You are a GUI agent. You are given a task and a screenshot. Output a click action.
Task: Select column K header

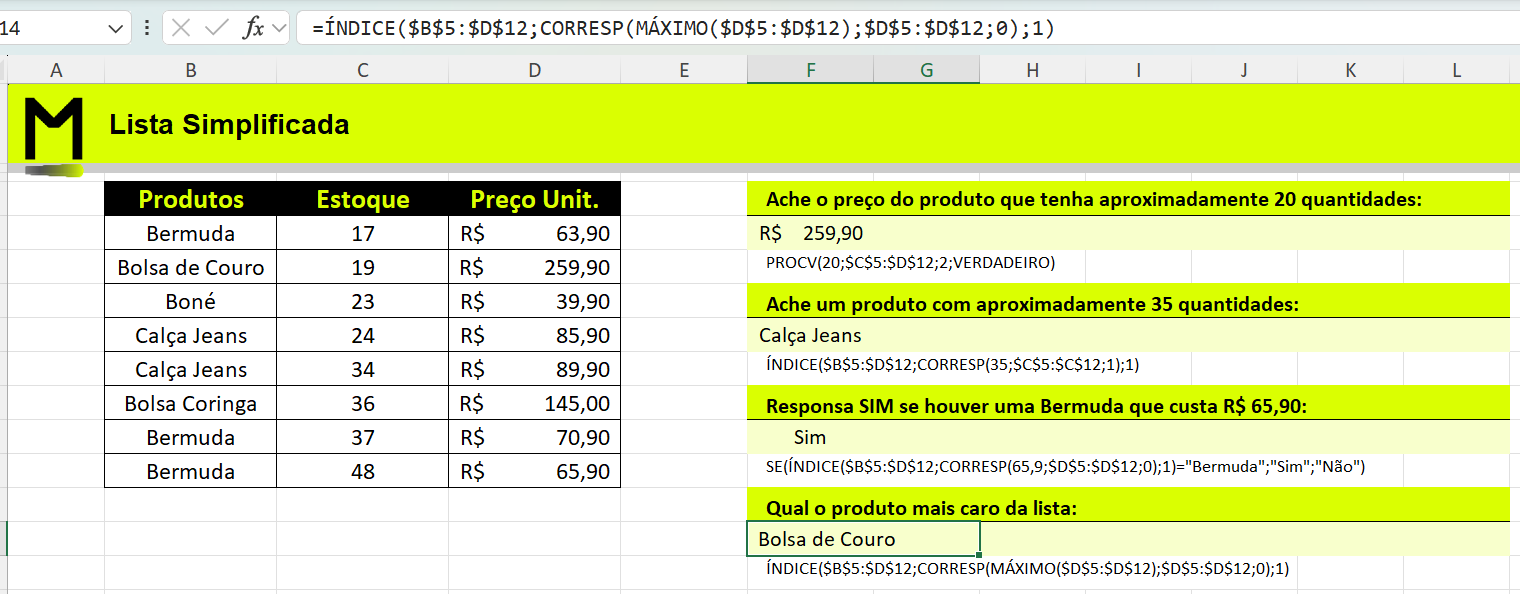coord(1350,70)
